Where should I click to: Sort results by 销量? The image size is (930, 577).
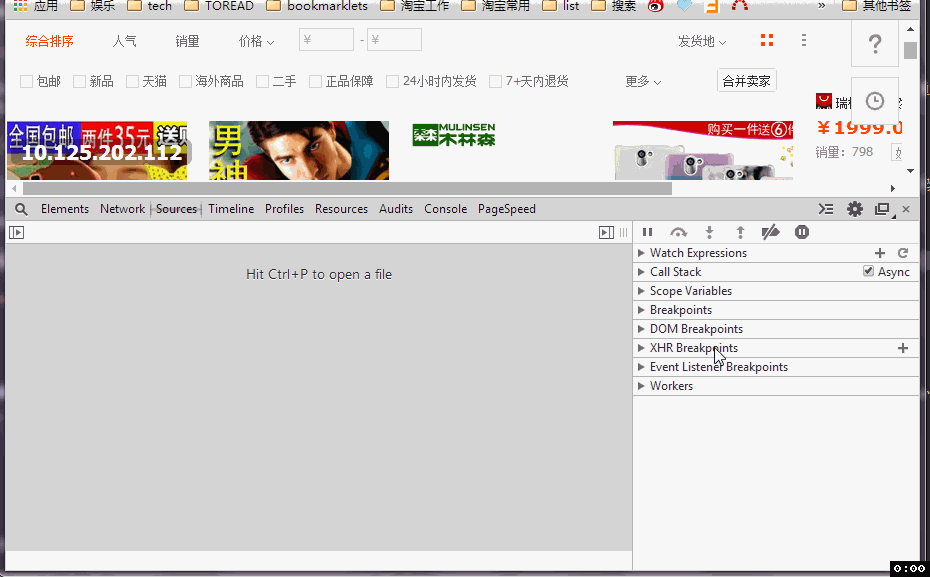pos(187,41)
